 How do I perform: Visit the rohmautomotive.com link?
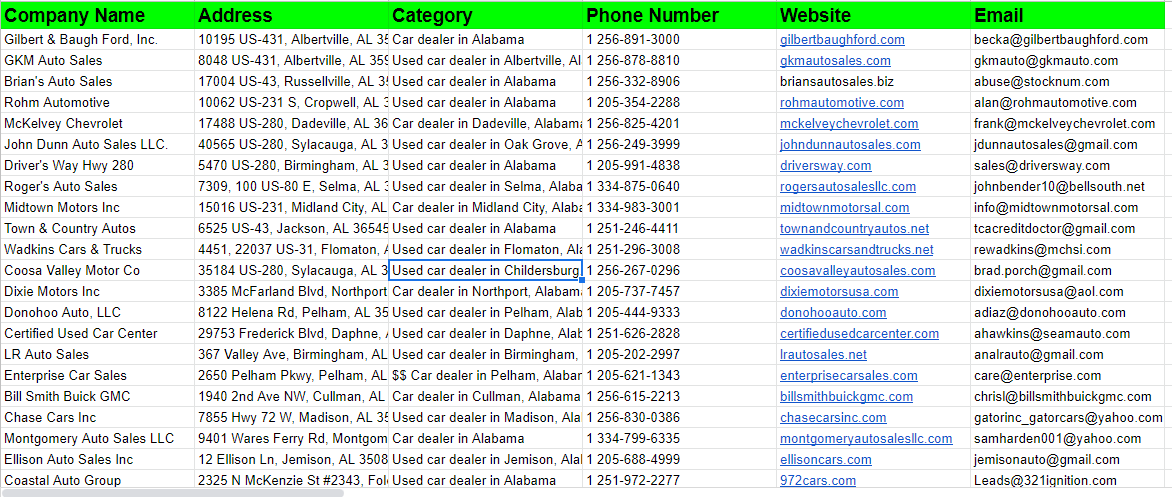842,102
